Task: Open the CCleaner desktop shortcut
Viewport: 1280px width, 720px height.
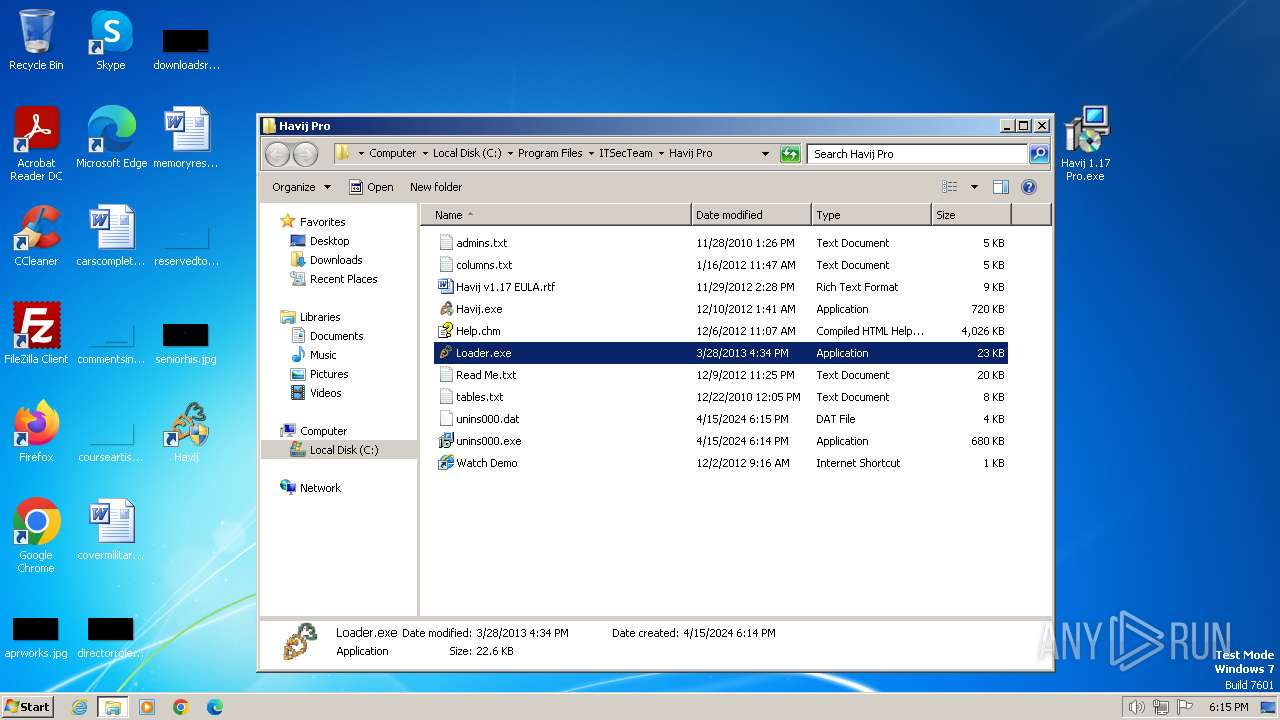Action: (x=36, y=236)
